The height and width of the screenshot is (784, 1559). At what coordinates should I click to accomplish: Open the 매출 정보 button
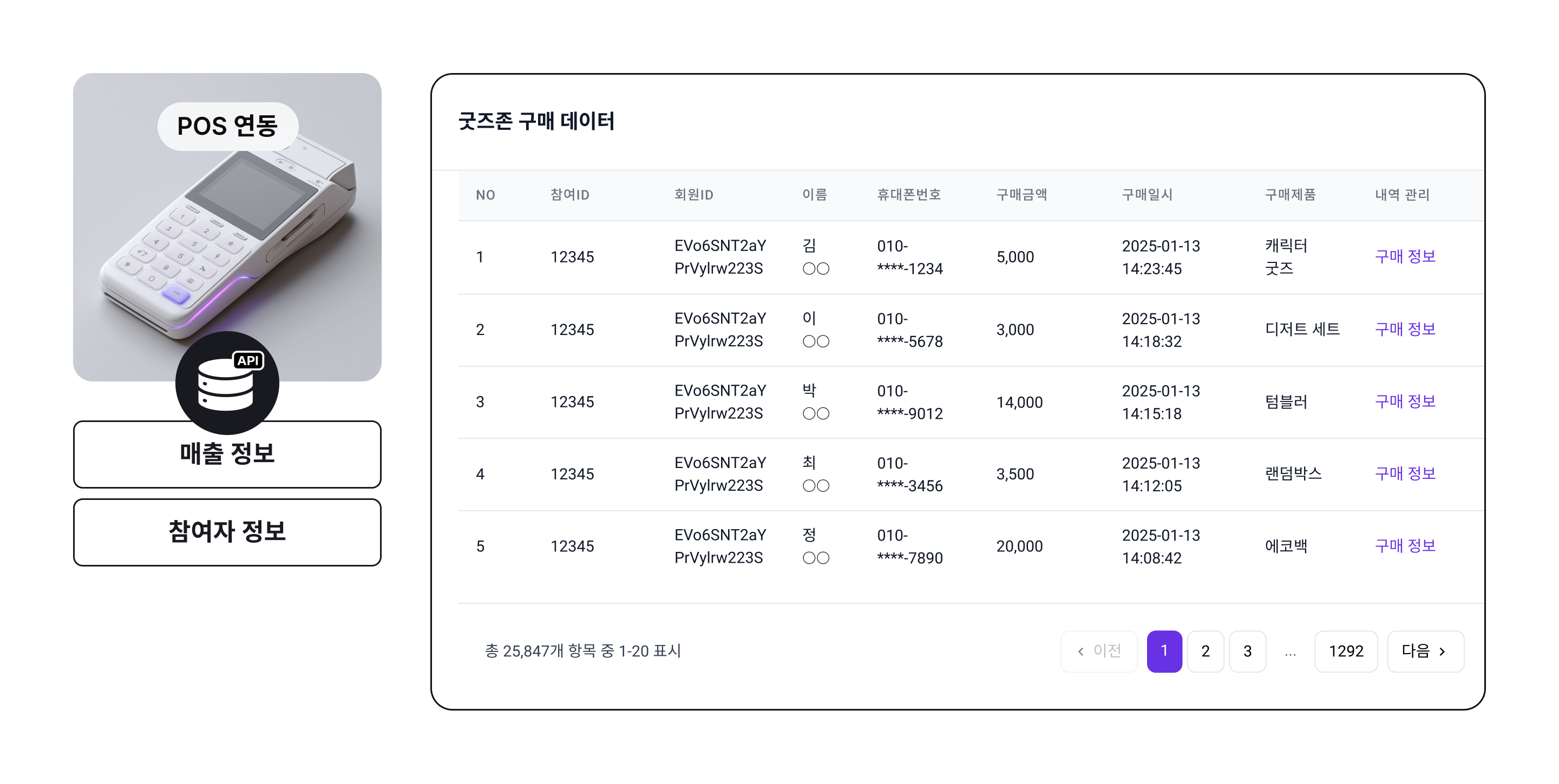227,454
